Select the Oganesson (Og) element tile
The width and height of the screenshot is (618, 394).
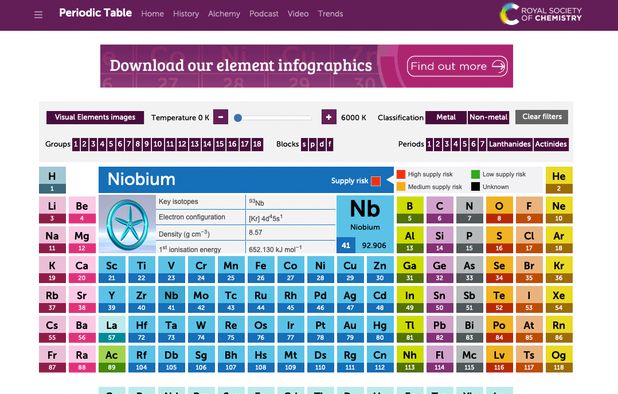pos(559,359)
